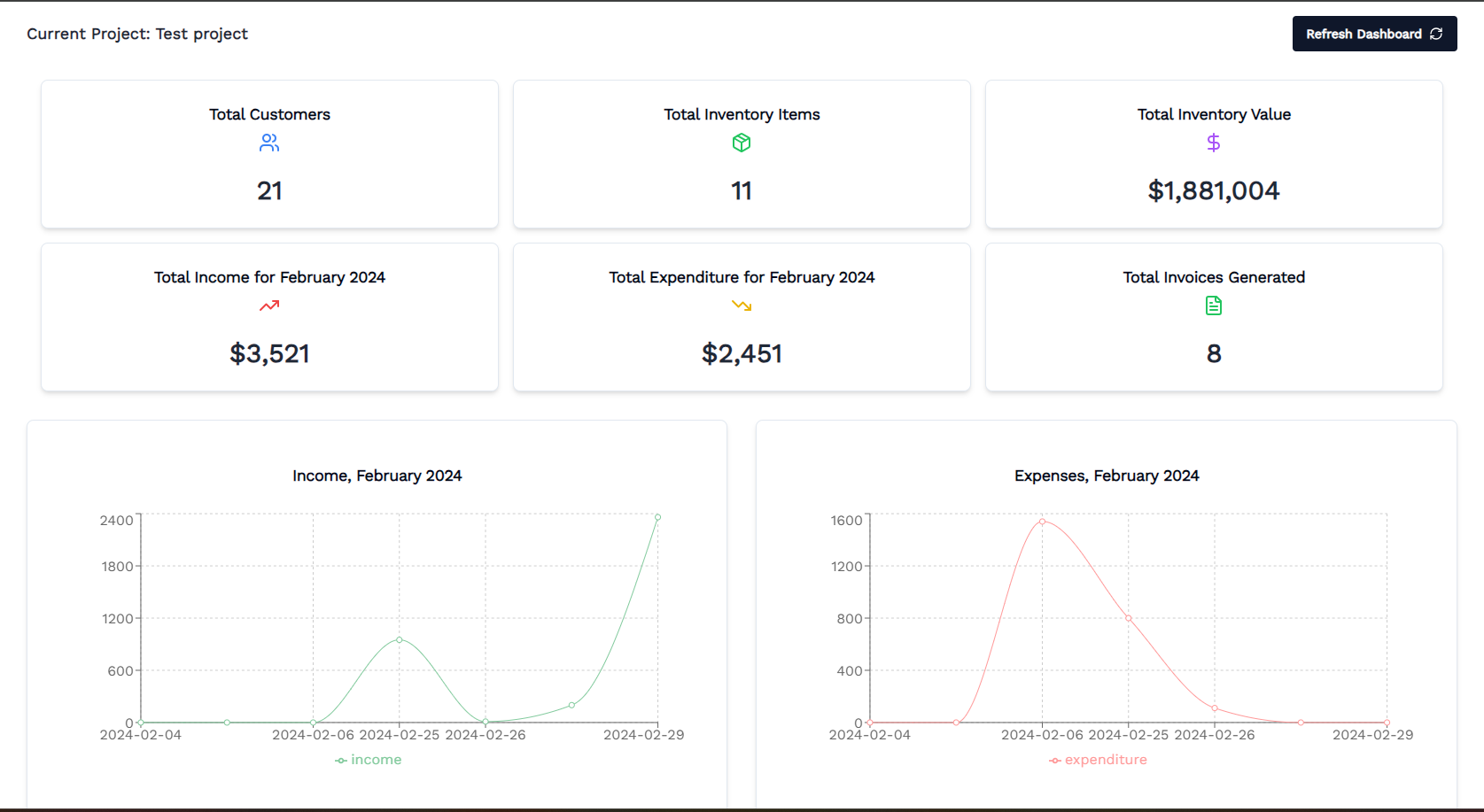Image resolution: width=1484 pixels, height=812 pixels.
Task: Click the Total Invoices Generated heading
Action: pos(1214,277)
